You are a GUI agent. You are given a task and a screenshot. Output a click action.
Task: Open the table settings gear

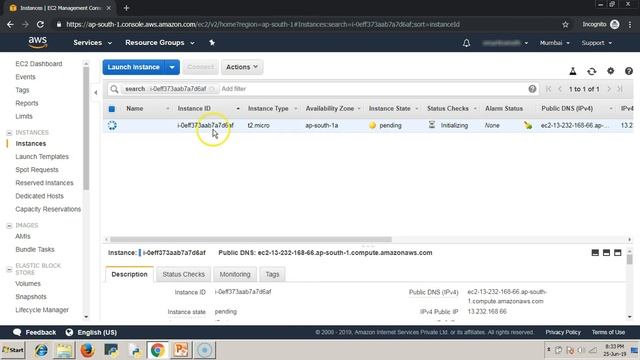point(610,71)
